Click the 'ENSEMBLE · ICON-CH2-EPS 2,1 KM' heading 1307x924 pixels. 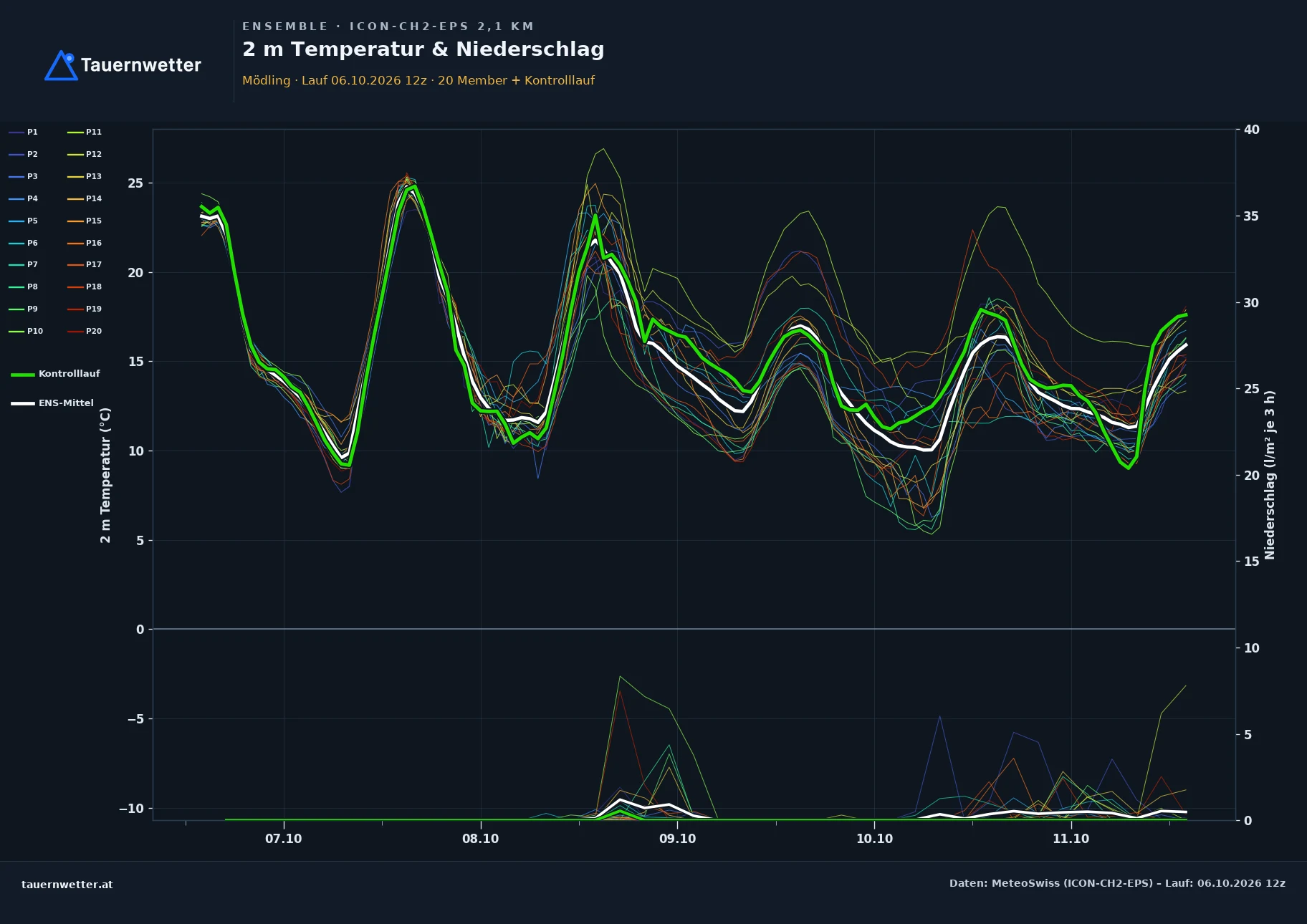click(x=388, y=27)
